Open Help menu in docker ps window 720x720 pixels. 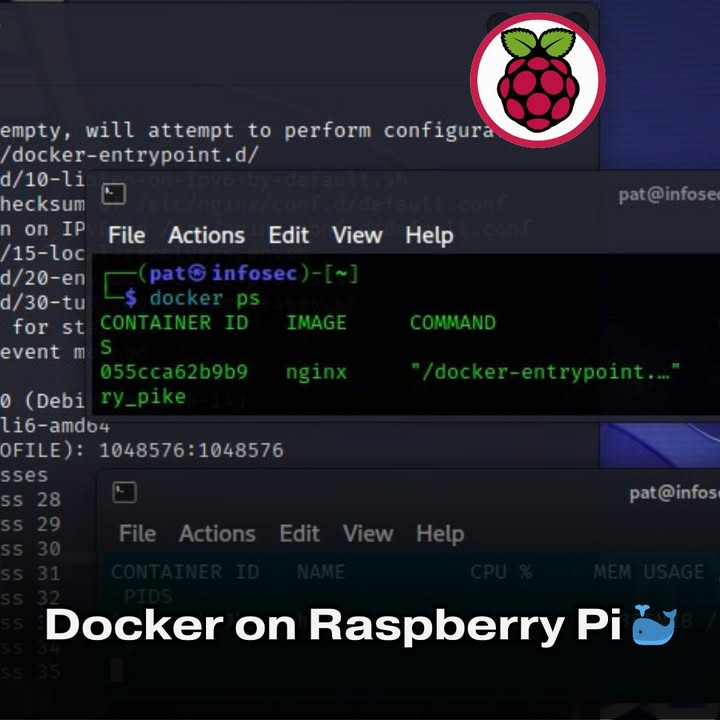pos(429,236)
